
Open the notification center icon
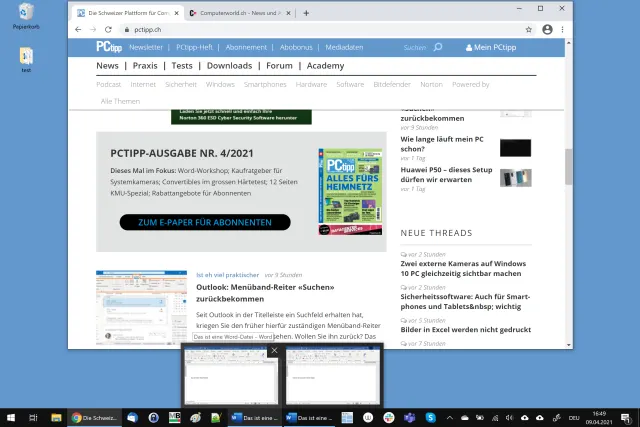click(x=625, y=418)
